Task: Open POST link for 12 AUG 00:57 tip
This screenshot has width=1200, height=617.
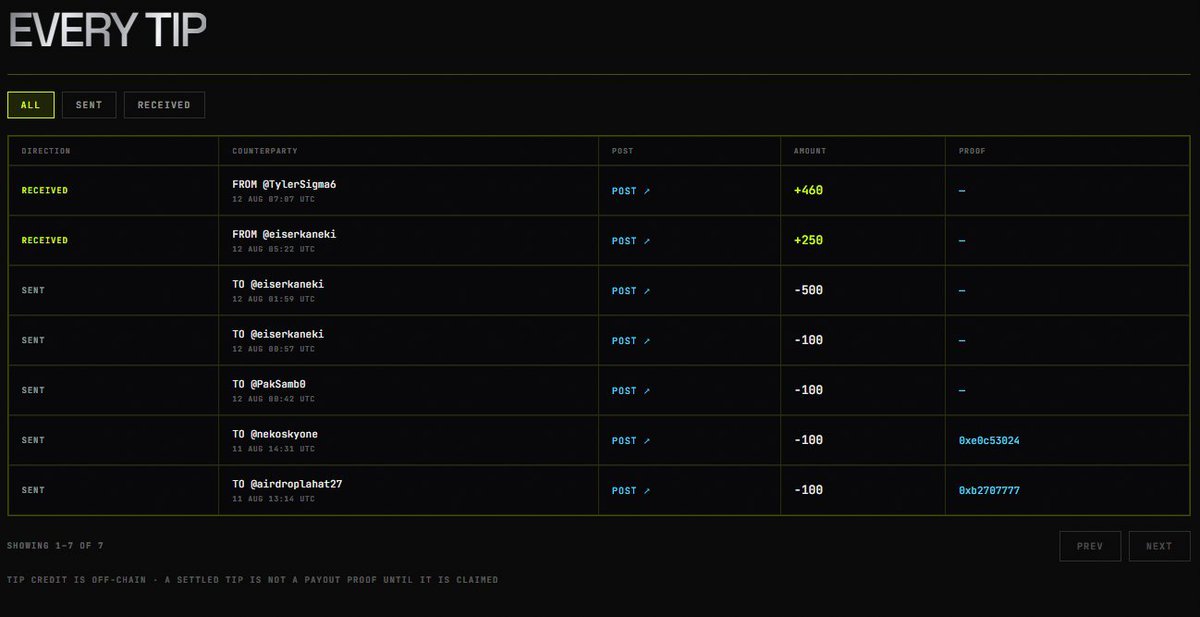Action: pyautogui.click(x=631, y=340)
